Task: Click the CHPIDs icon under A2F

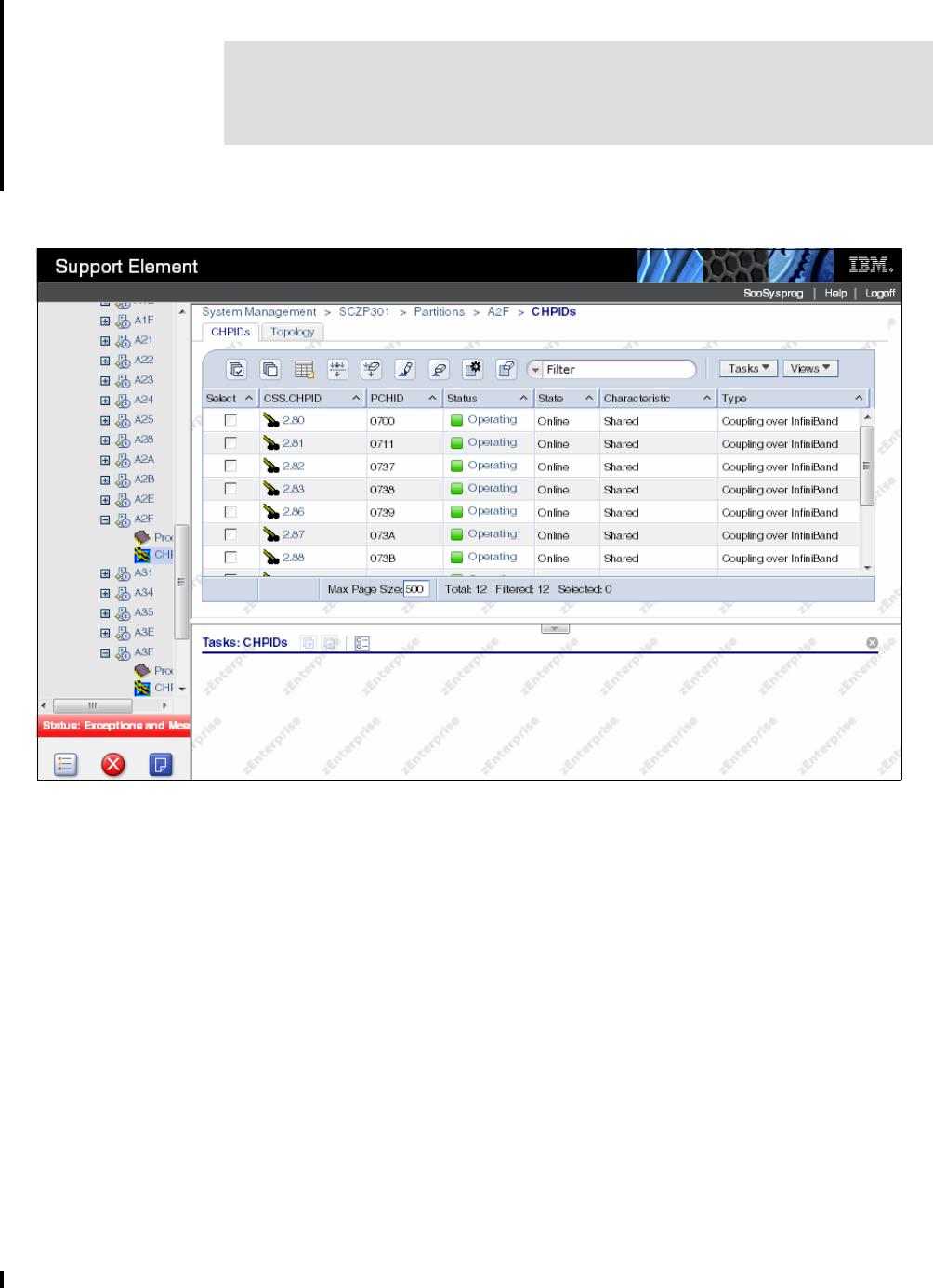Action: coord(142,555)
